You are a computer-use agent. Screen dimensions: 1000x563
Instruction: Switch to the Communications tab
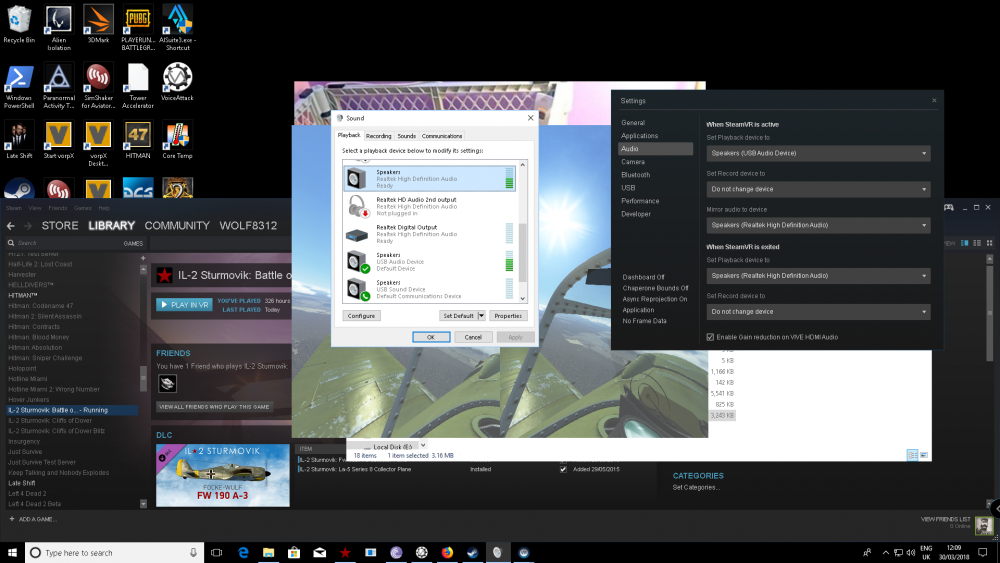[x=441, y=136]
